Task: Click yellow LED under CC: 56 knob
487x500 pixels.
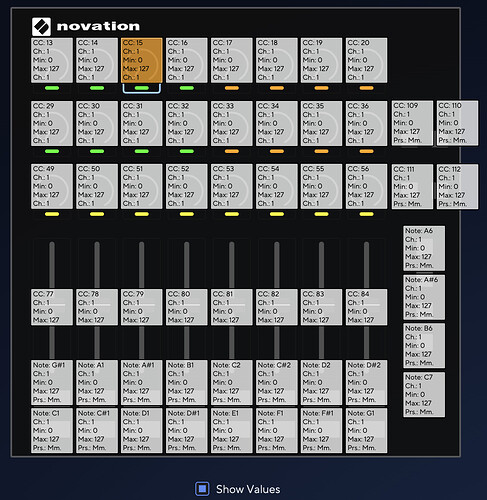Action: click(367, 214)
